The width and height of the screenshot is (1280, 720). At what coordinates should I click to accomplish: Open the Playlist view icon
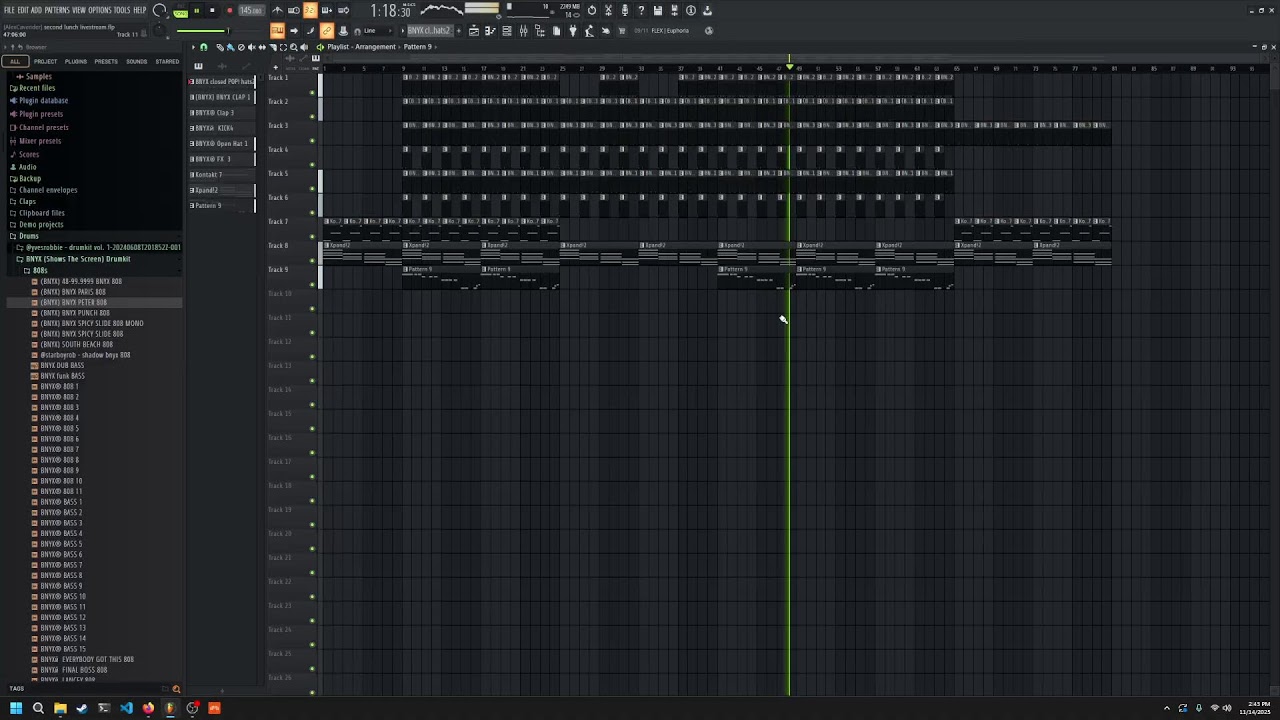pos(473,31)
